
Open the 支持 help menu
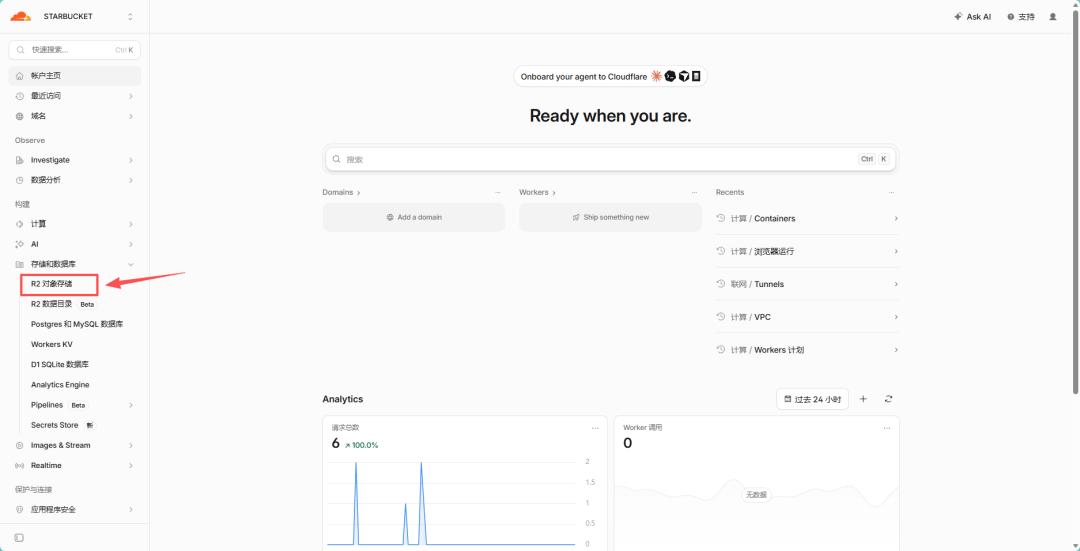coord(1021,17)
